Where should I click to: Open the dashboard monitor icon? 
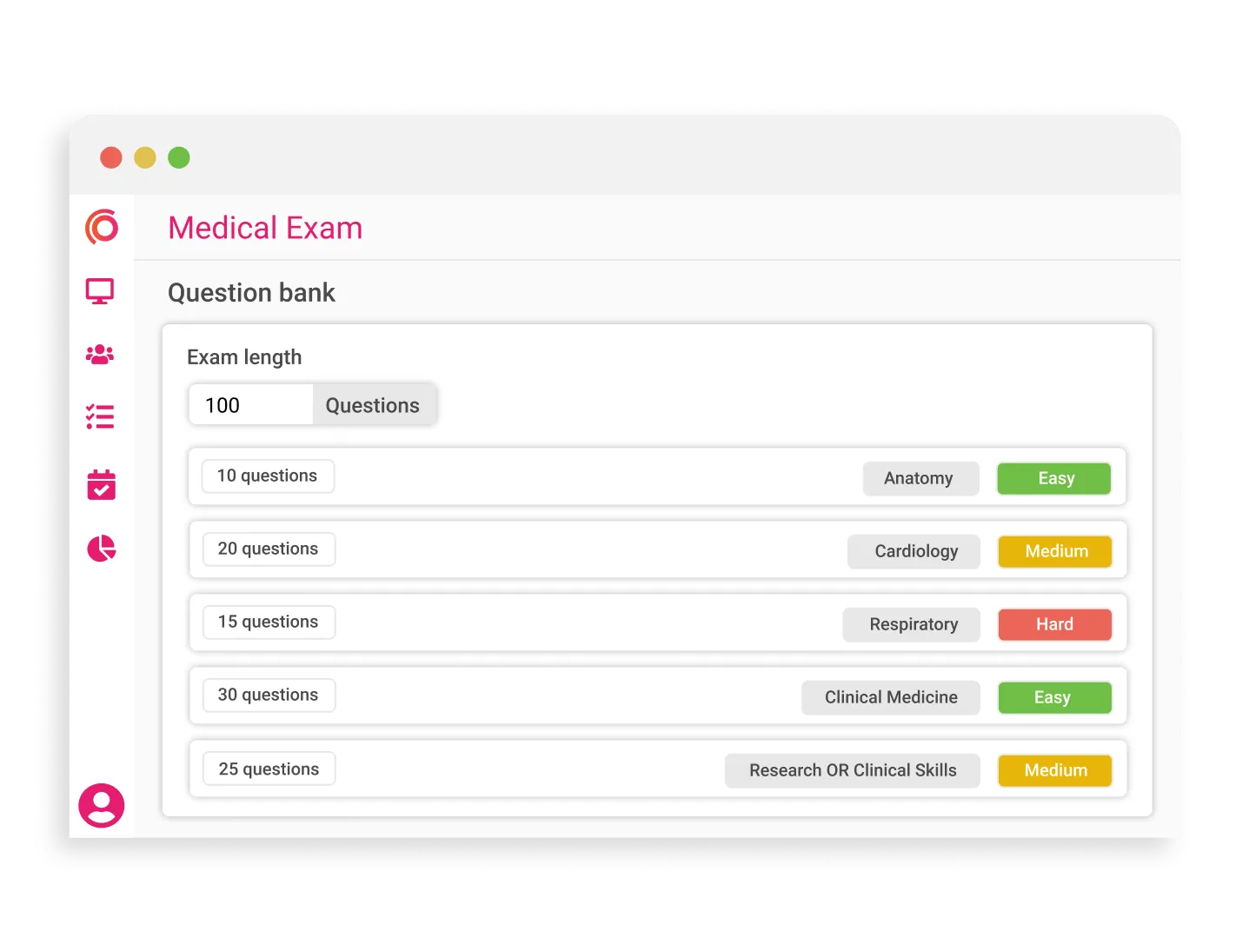(101, 291)
